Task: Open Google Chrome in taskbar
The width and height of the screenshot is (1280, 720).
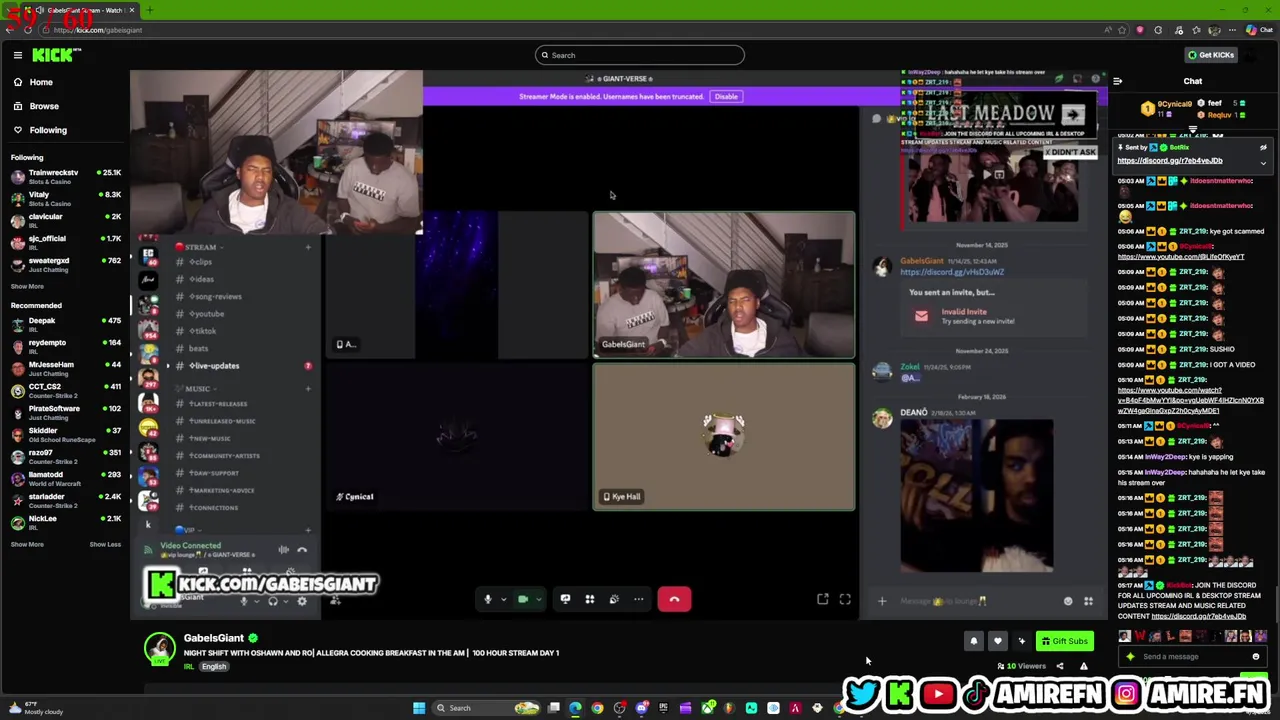Action: 597,708
